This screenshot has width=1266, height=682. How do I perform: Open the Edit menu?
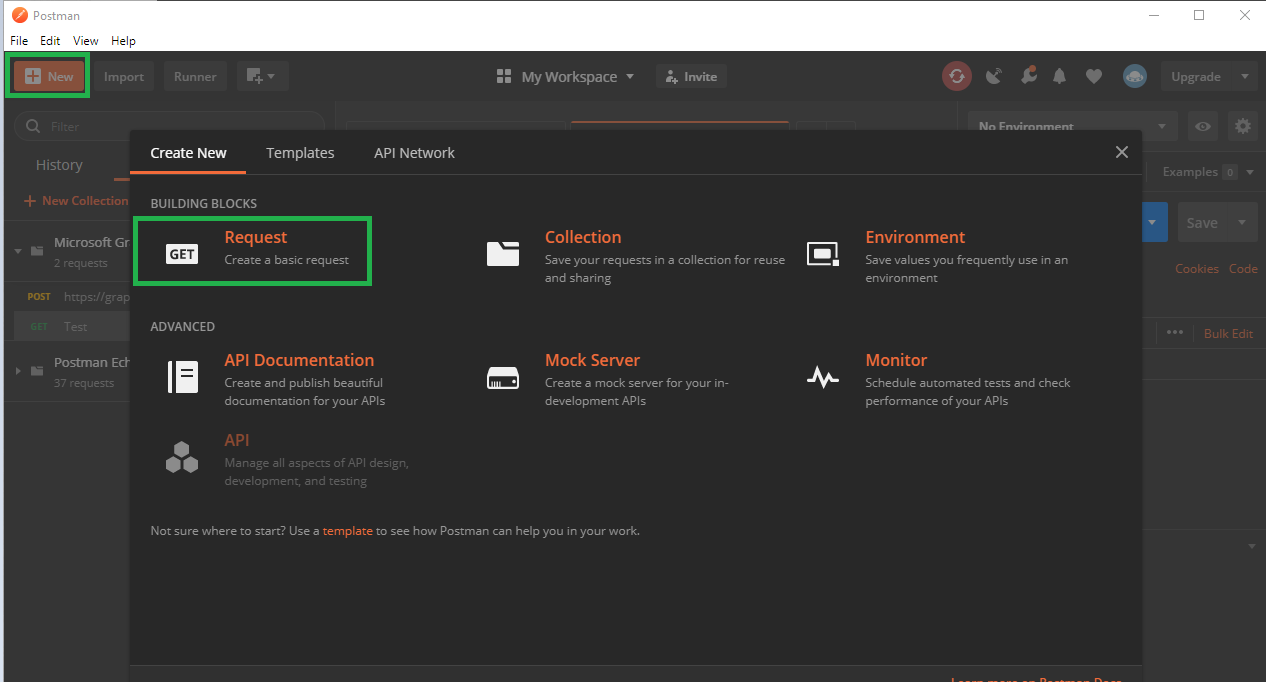pyautogui.click(x=50, y=41)
